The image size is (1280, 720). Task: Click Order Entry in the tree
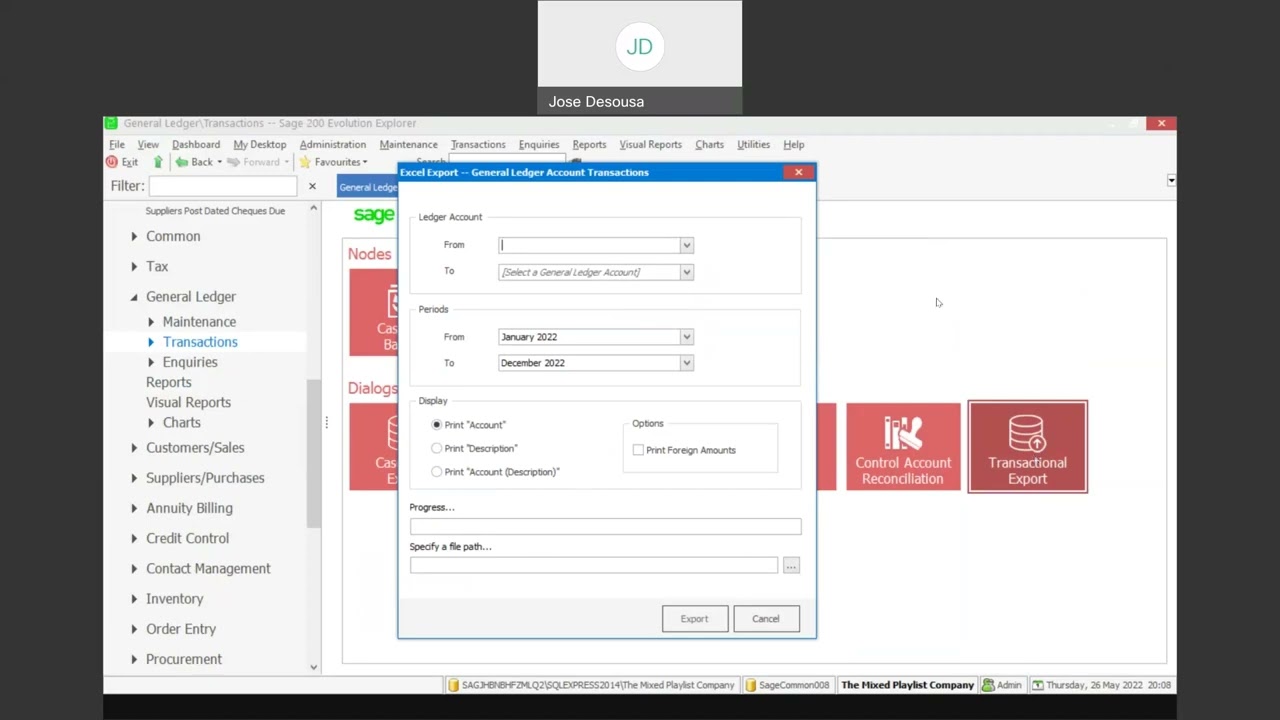click(x=181, y=629)
